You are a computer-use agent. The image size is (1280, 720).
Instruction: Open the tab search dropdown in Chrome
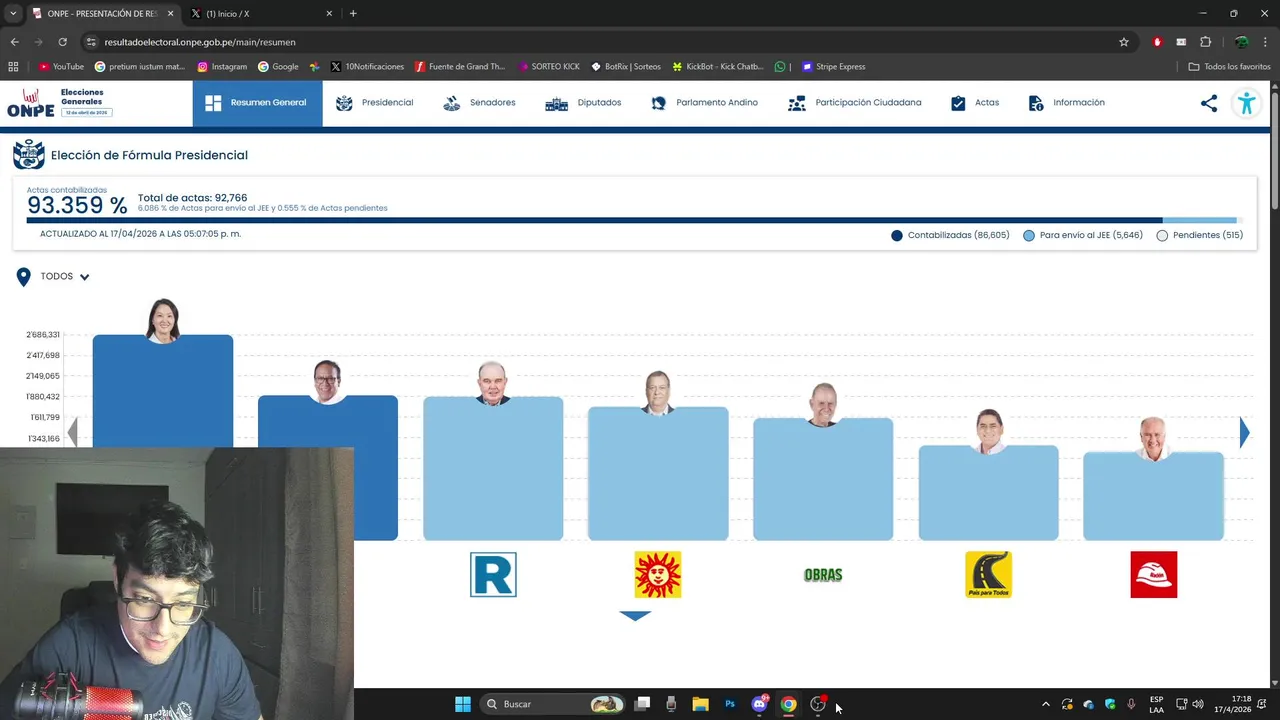coord(13,14)
